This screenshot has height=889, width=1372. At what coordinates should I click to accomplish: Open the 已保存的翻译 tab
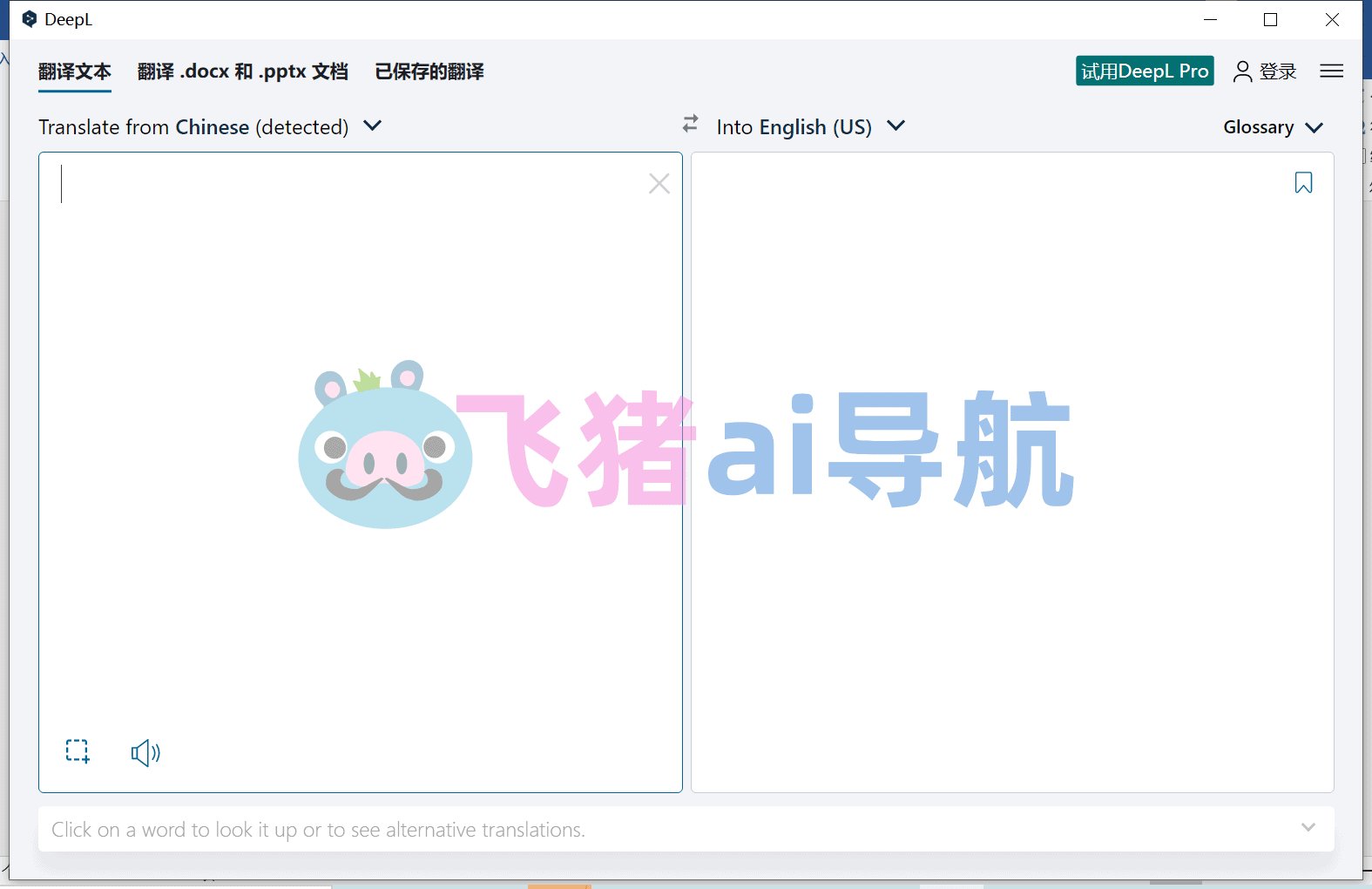(x=429, y=71)
